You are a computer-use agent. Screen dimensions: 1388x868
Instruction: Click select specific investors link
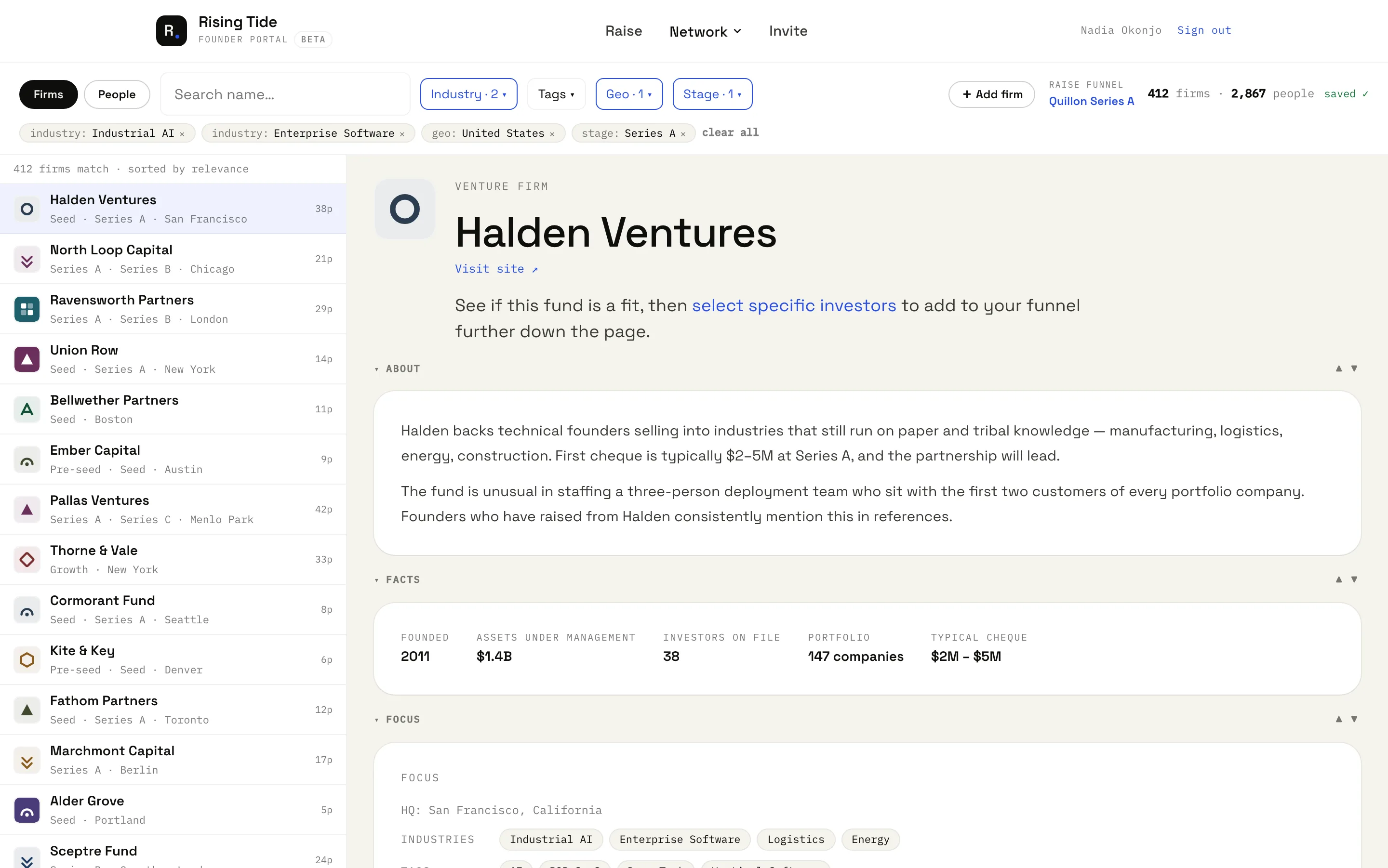pyautogui.click(x=794, y=305)
